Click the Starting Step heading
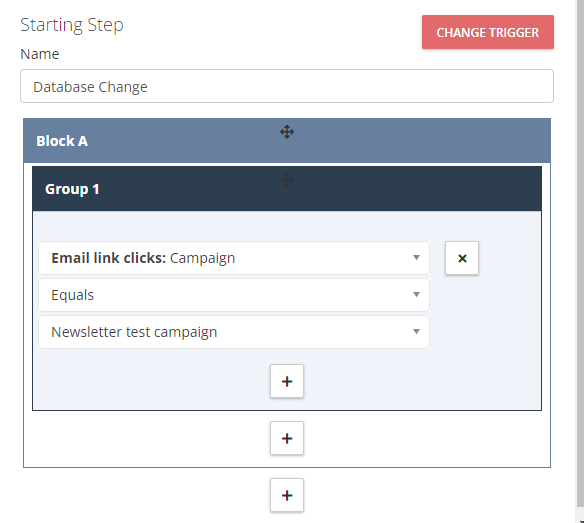Screen dimensions: 584x523 pyautogui.click(x=72, y=25)
